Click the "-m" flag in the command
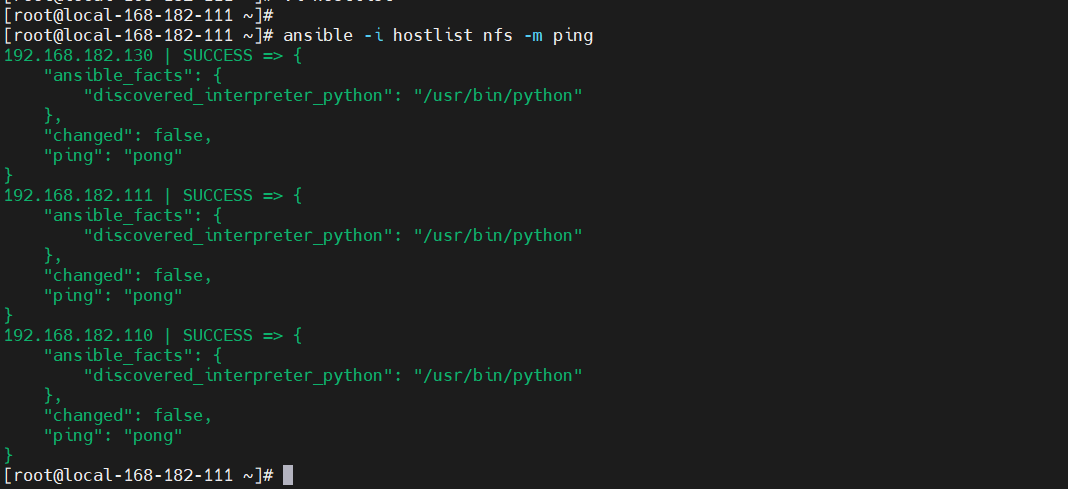 tap(532, 35)
